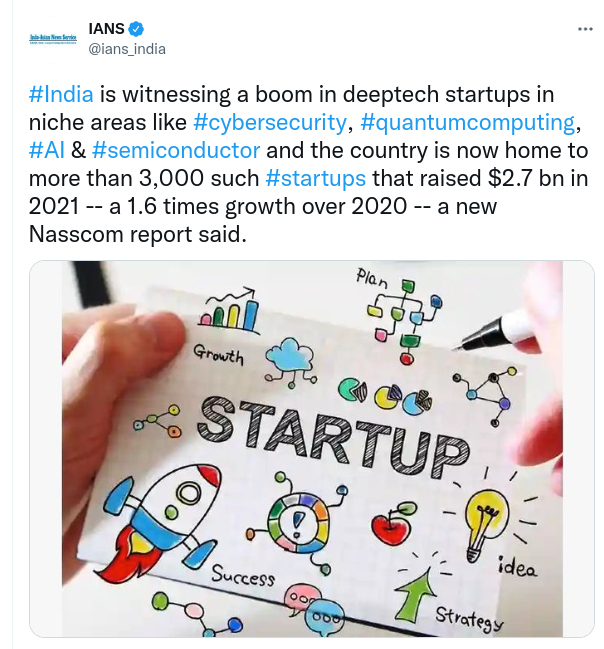Follow the #cybersecurity hashtag link
The image size is (604, 649).
[x=270, y=122]
